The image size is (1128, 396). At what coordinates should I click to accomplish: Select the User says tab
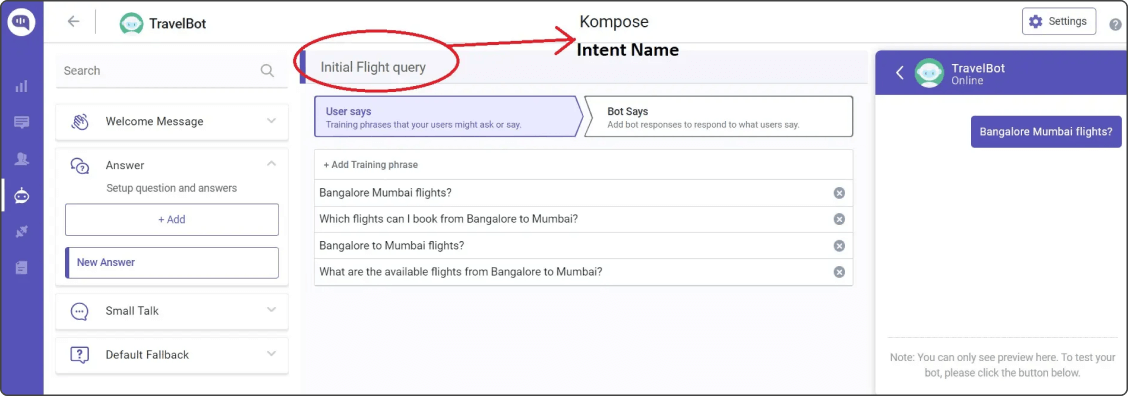(x=447, y=117)
